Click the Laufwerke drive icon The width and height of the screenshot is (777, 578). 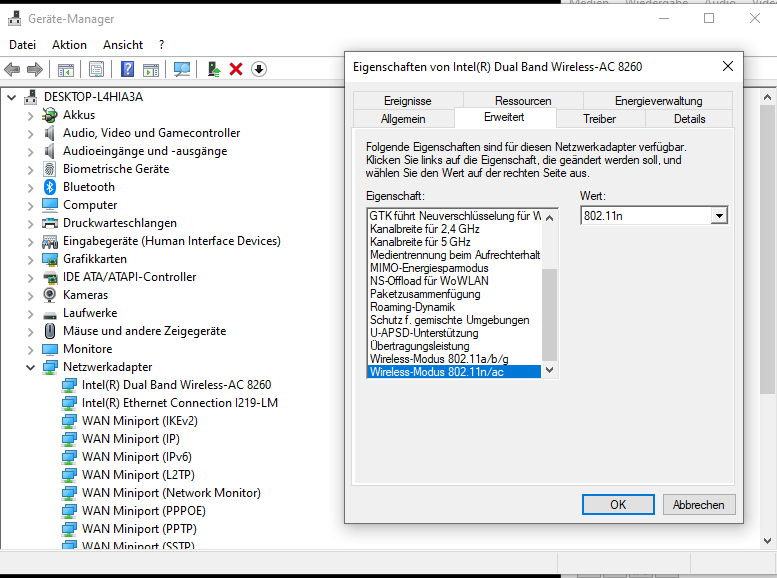point(50,315)
